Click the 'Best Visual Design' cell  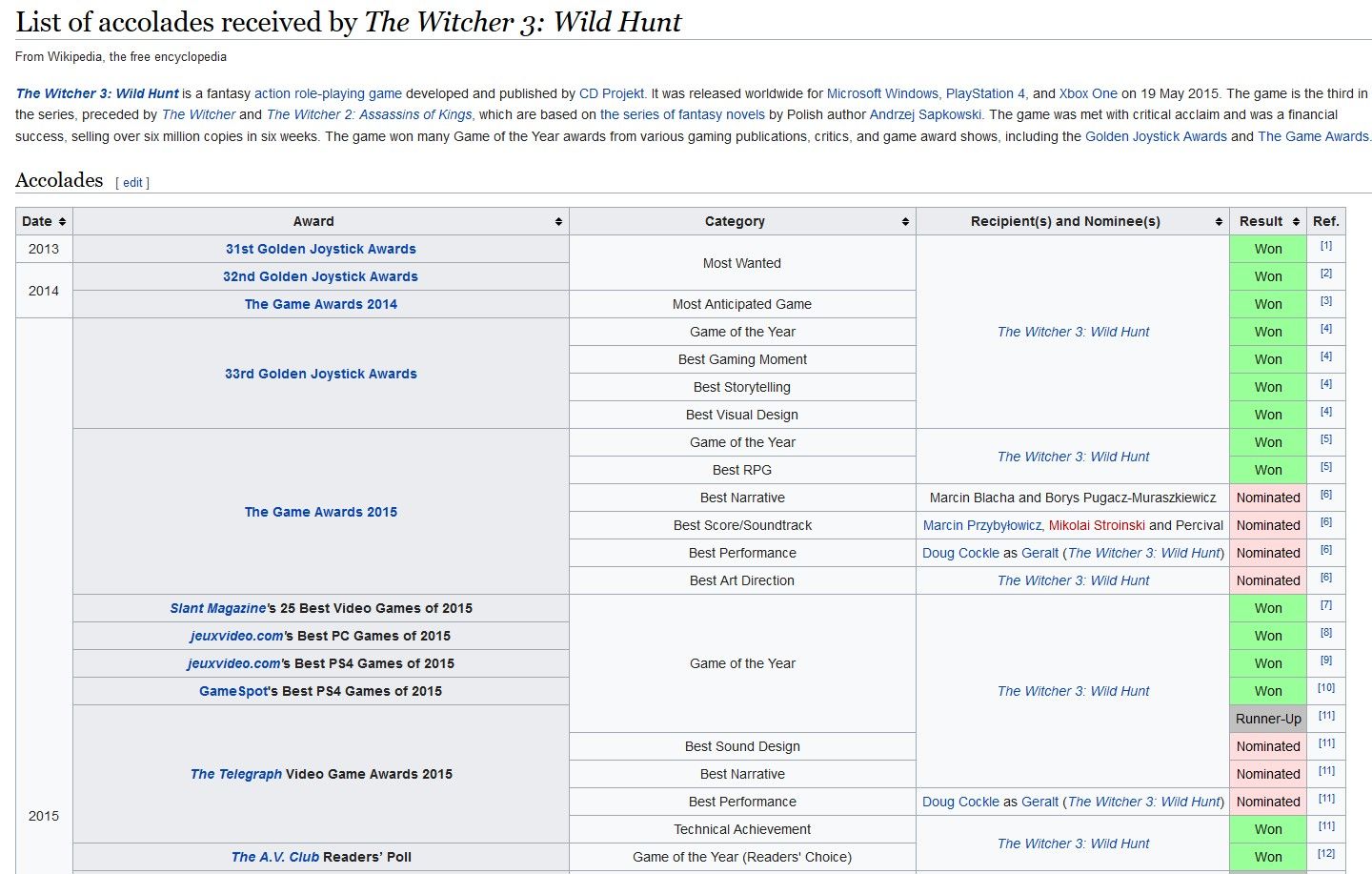(742, 415)
